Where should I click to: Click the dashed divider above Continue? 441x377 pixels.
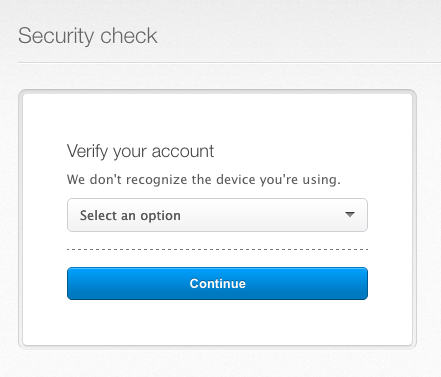(x=217, y=249)
